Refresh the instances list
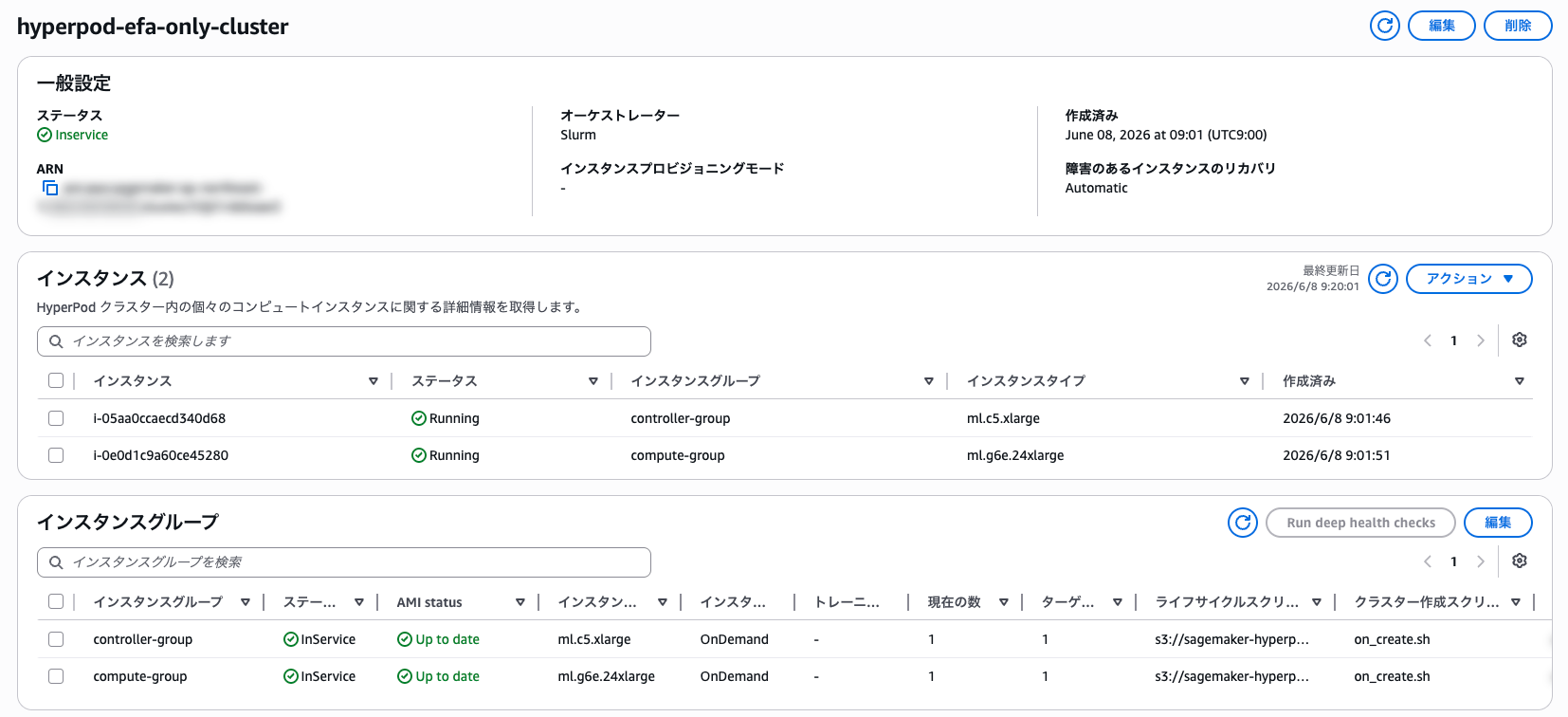Screen dimensions: 1568x717 point(1383,279)
